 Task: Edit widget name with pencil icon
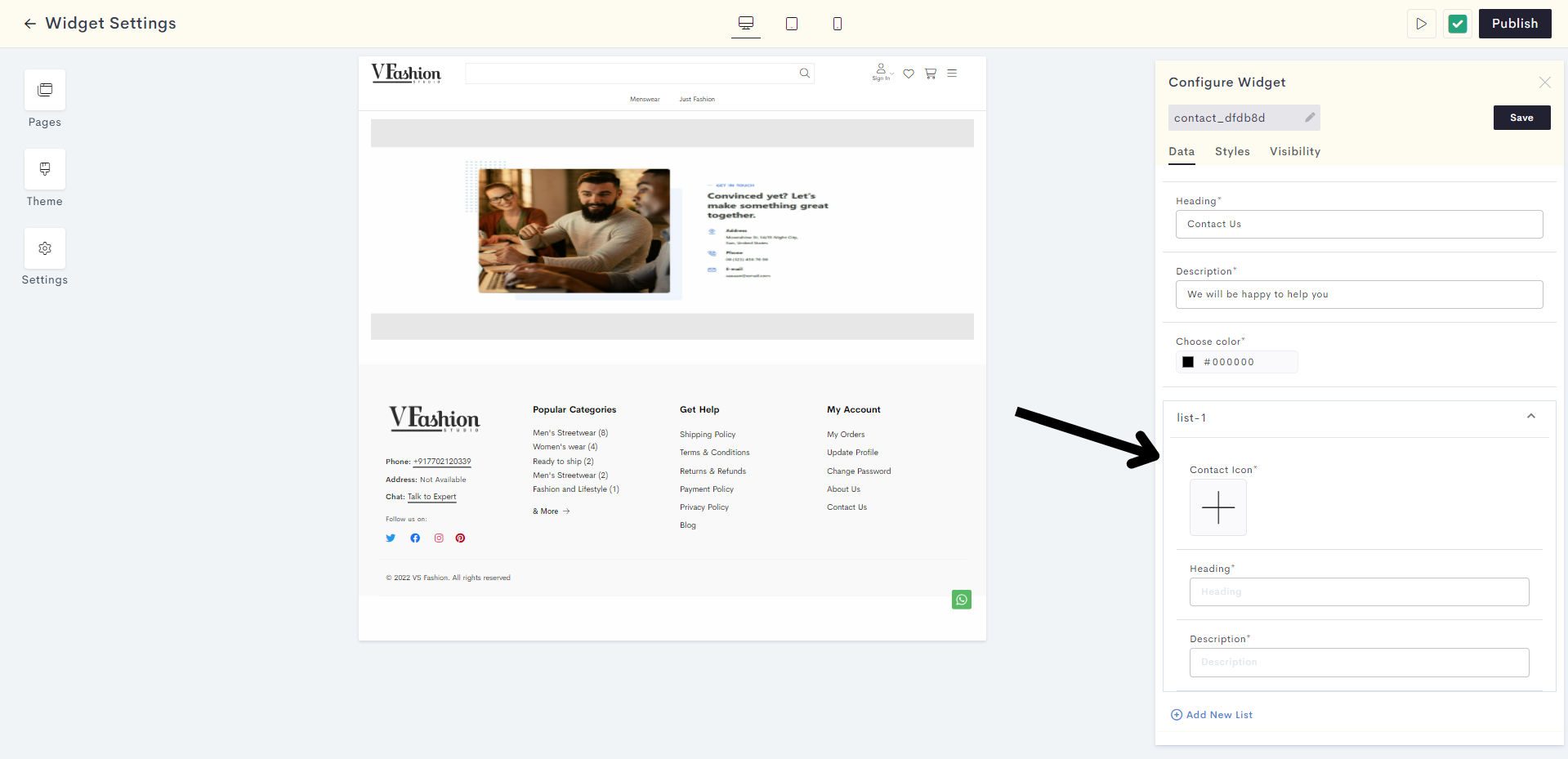click(1310, 118)
